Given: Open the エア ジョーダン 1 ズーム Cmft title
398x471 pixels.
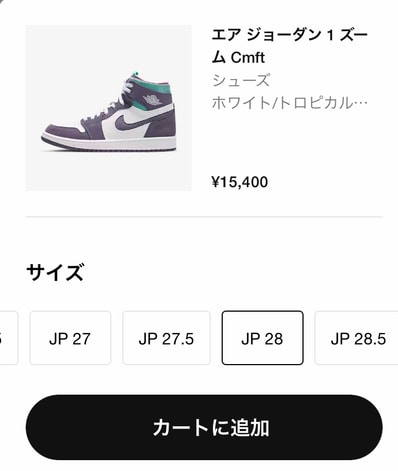Looking at the screenshot, I should point(289,46).
